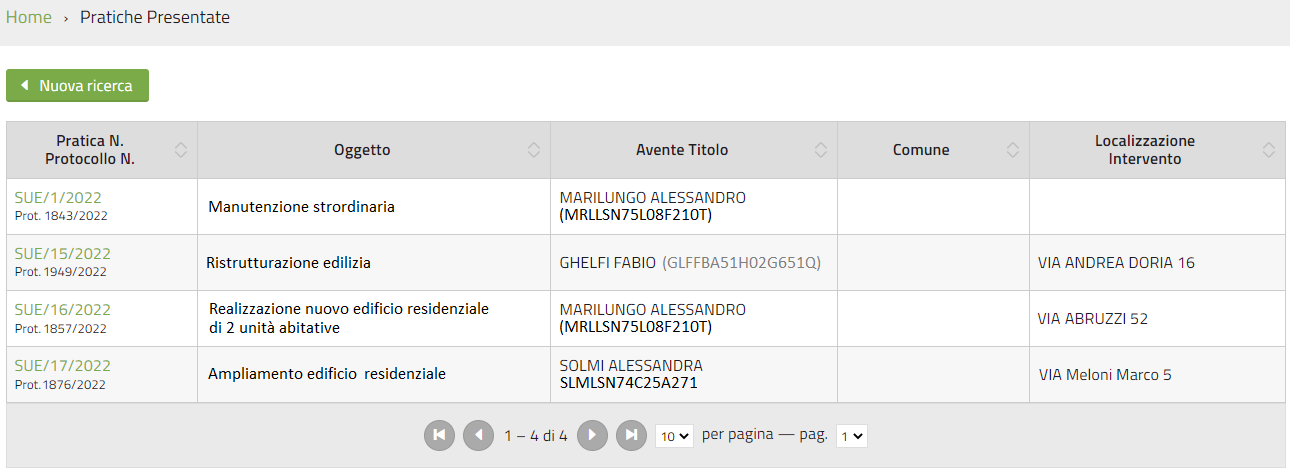The height and width of the screenshot is (470, 1290).
Task: Open practice SUE/16/2022
Action: point(62,310)
